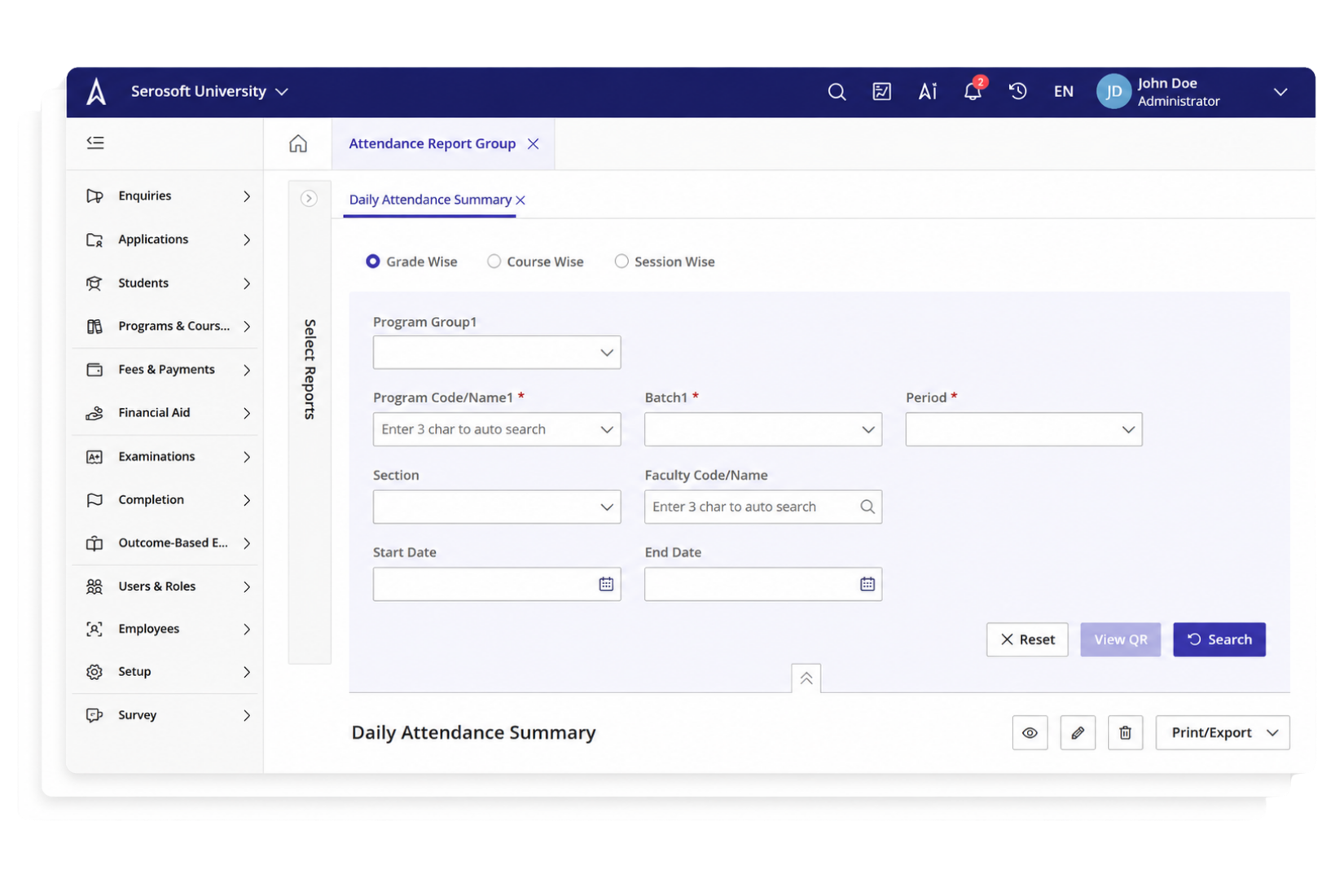The image size is (1344, 896).
Task: Open the report chart icon in the header
Action: (x=881, y=92)
